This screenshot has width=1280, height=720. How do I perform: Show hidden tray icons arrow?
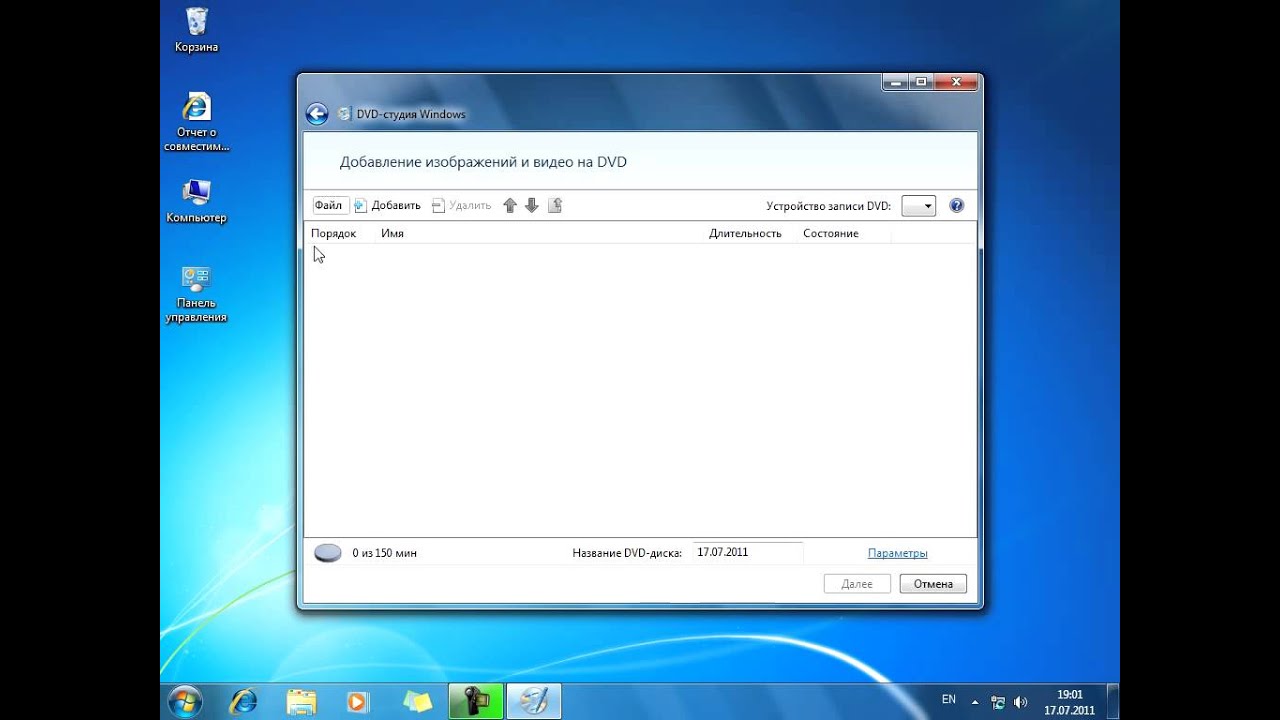(x=975, y=702)
